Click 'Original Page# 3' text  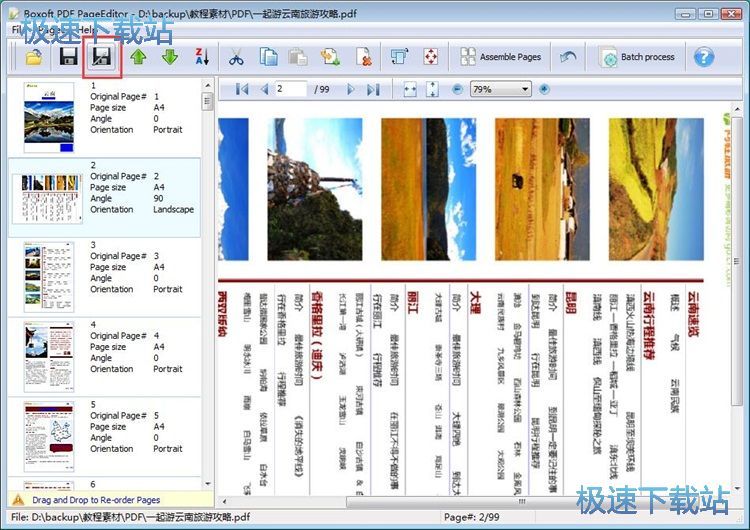point(124,256)
